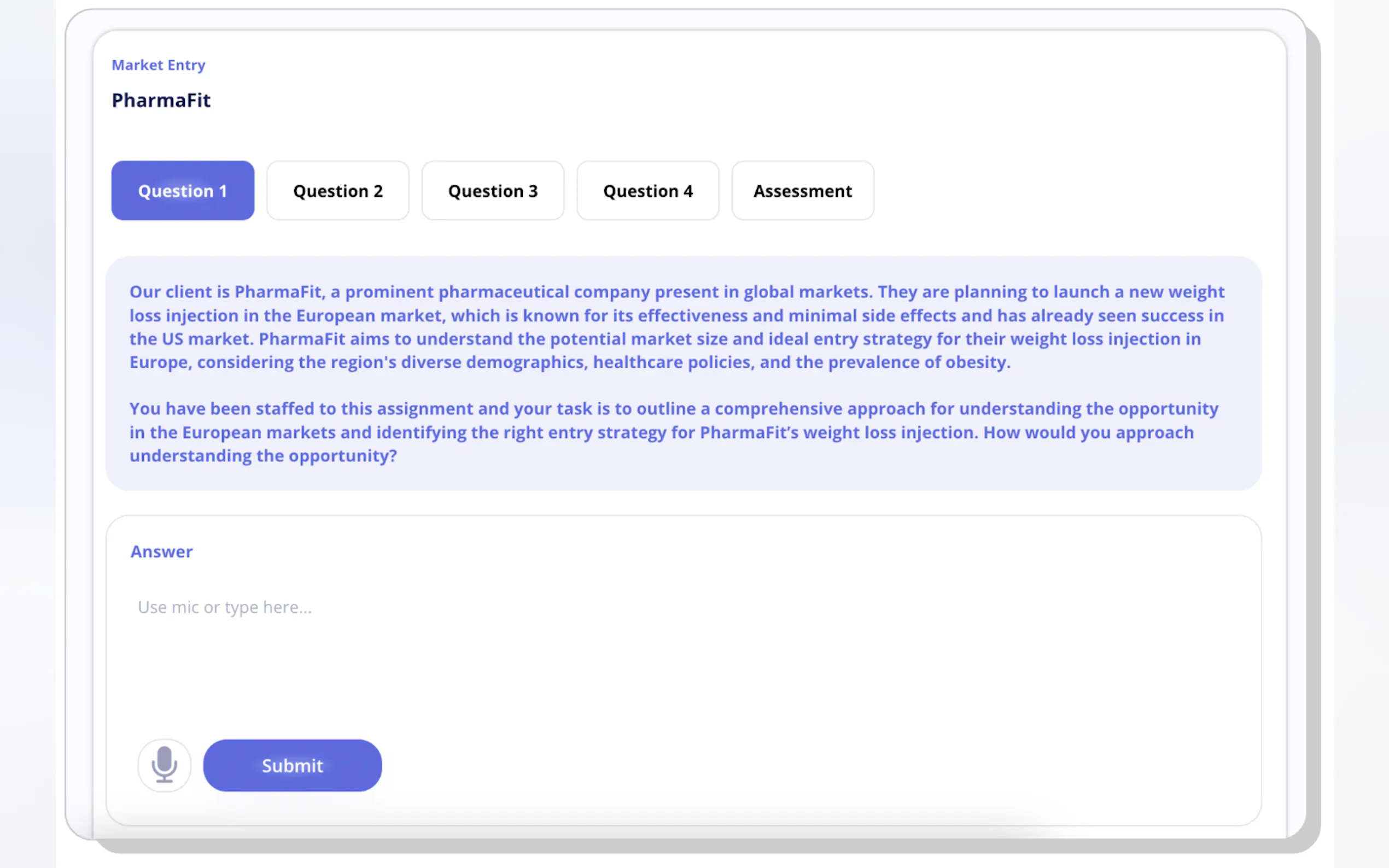1389x868 pixels.
Task: Click the 'You have been staffed' paragraph
Action: 672,432
